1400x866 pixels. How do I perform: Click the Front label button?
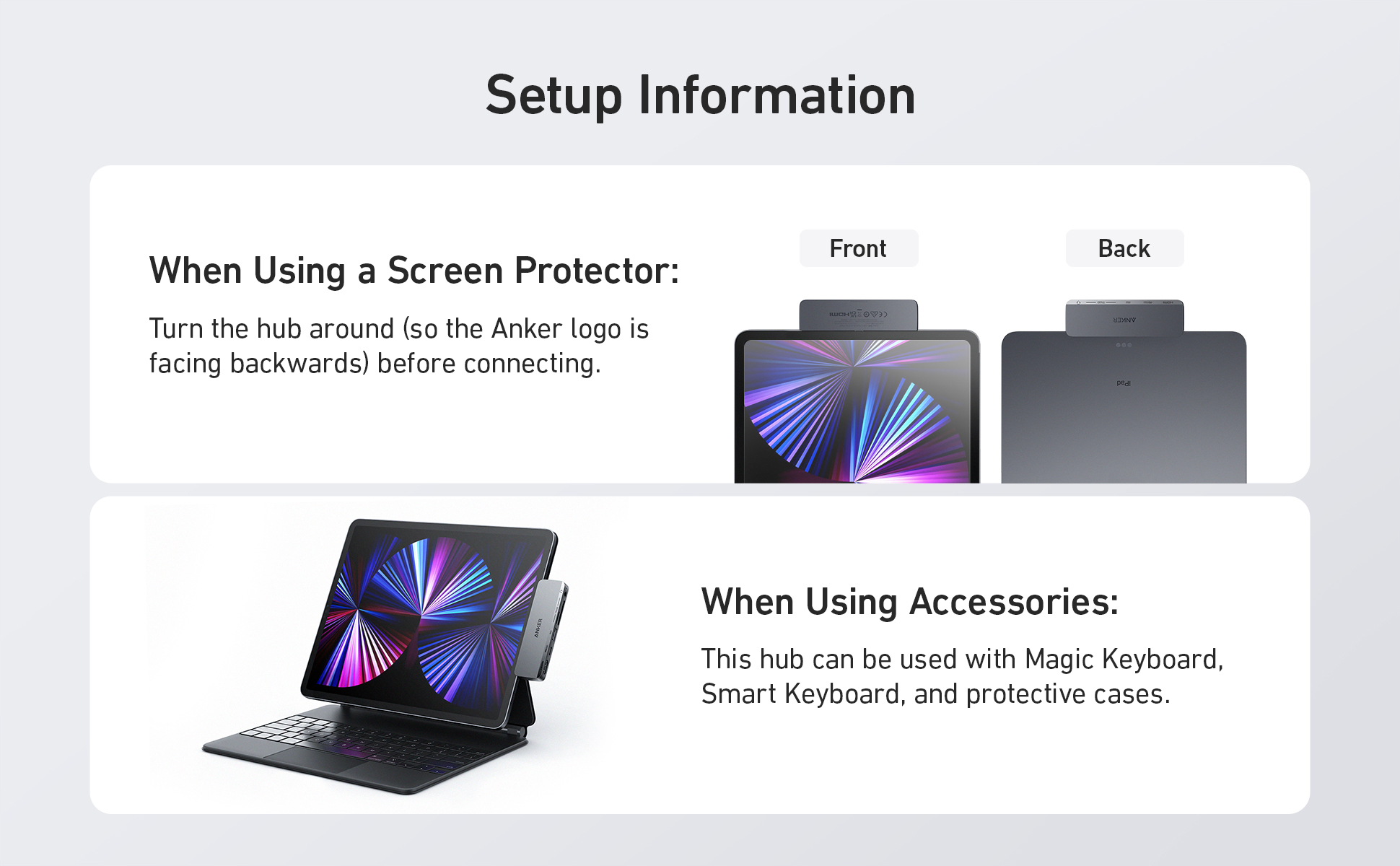tap(859, 248)
